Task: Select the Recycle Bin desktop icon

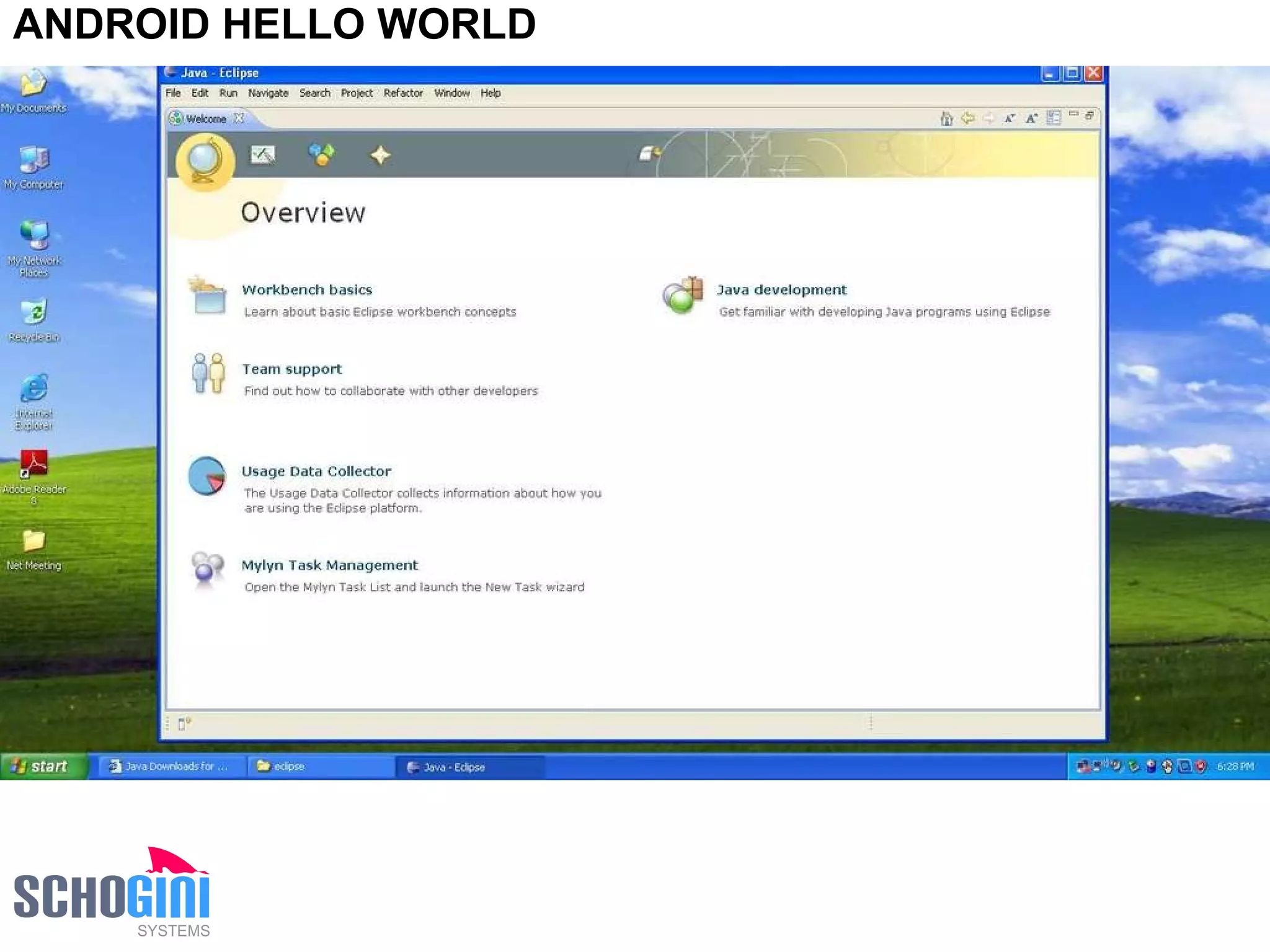Action: [33, 321]
